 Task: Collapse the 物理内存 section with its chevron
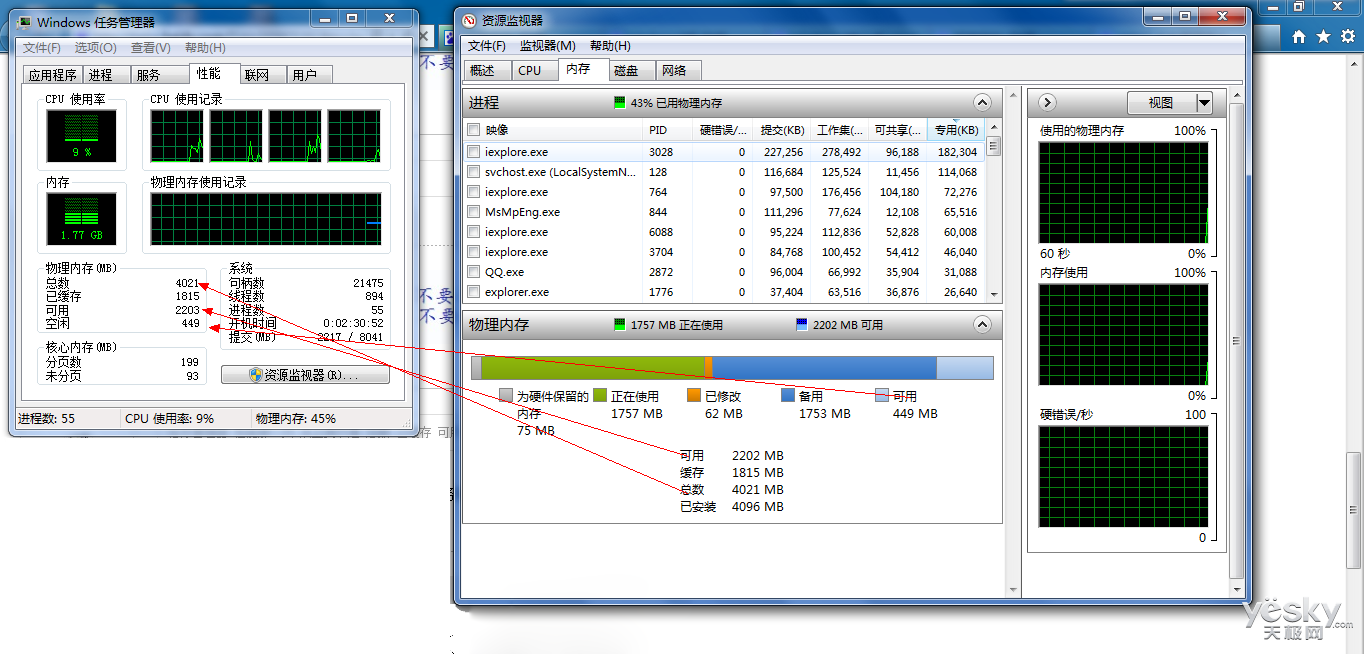click(982, 325)
